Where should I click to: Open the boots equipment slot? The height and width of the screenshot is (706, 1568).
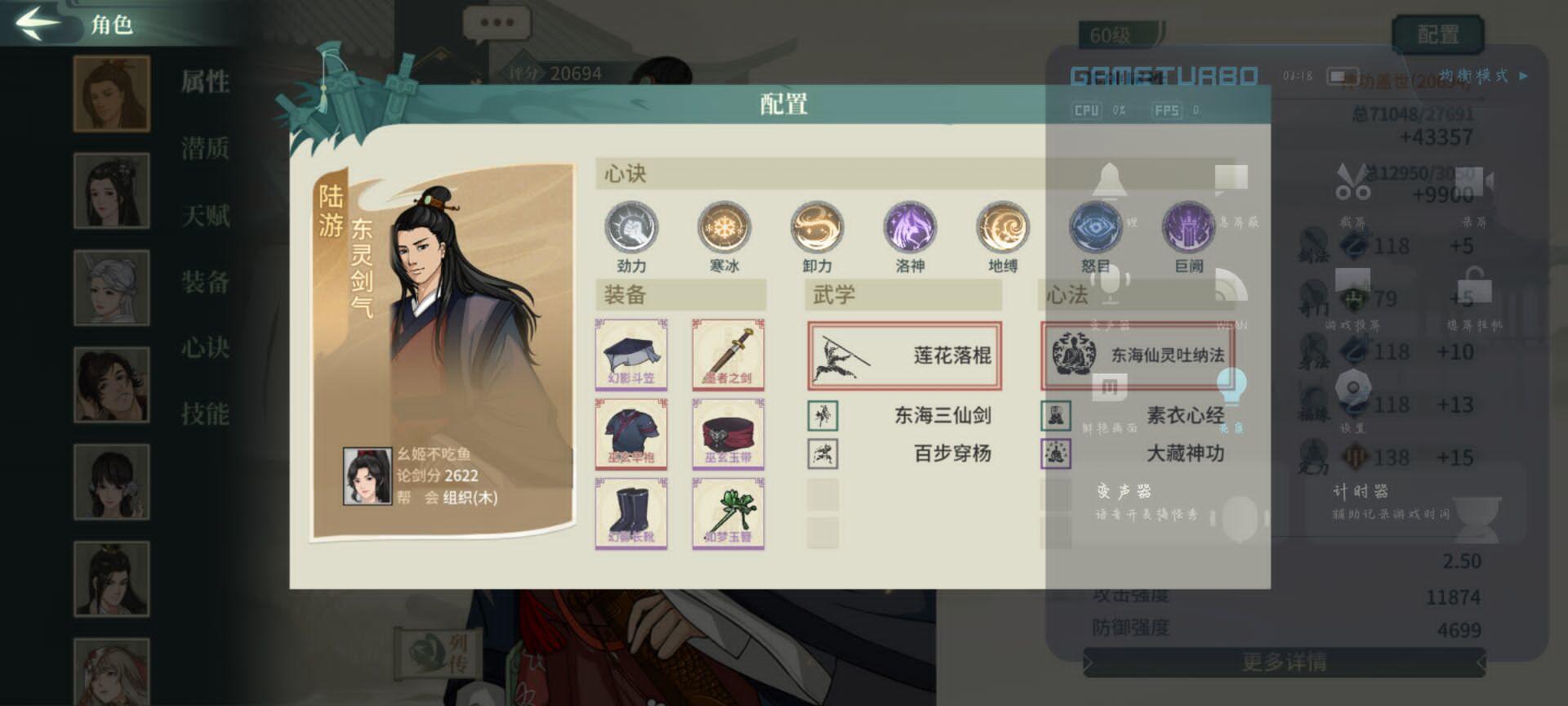[631, 514]
